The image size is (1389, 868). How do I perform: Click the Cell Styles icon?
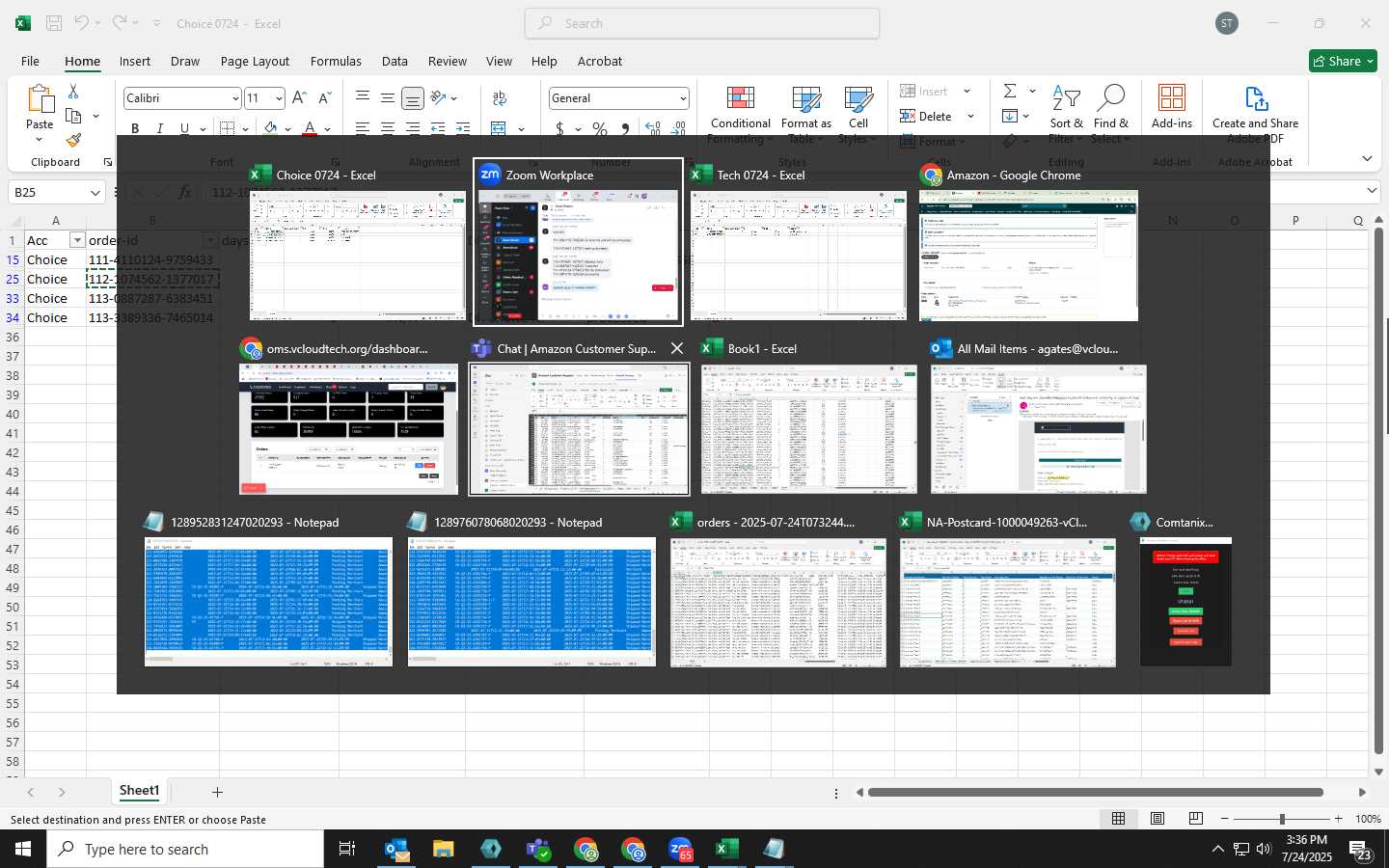coord(858,99)
